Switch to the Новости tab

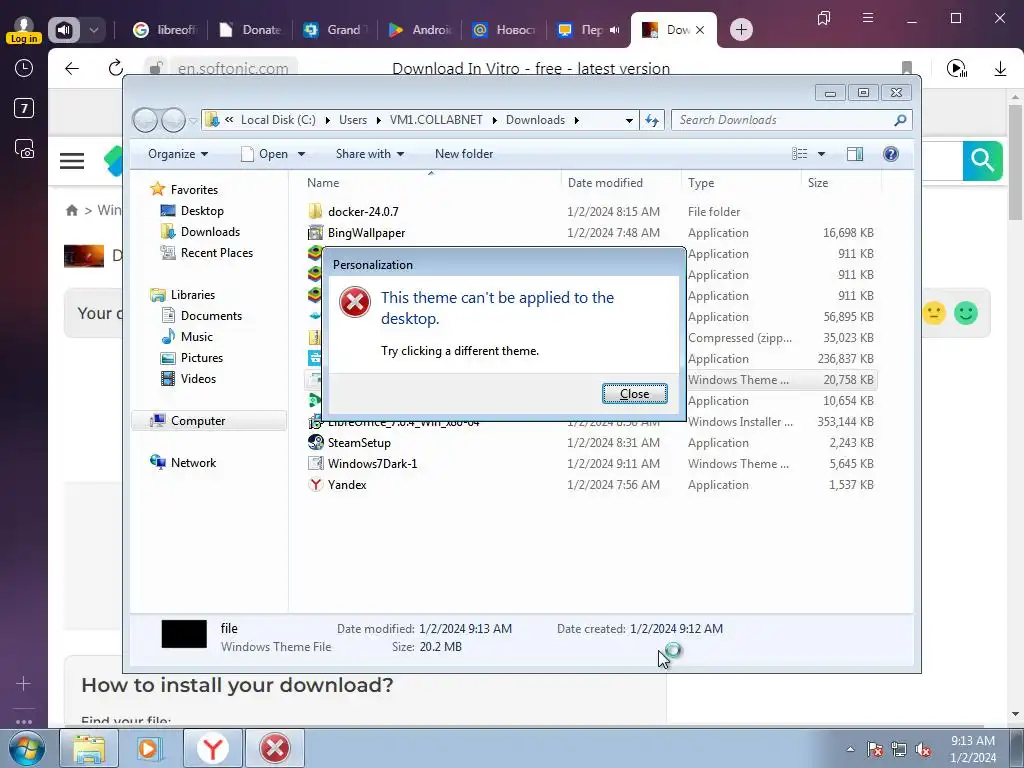tap(505, 30)
